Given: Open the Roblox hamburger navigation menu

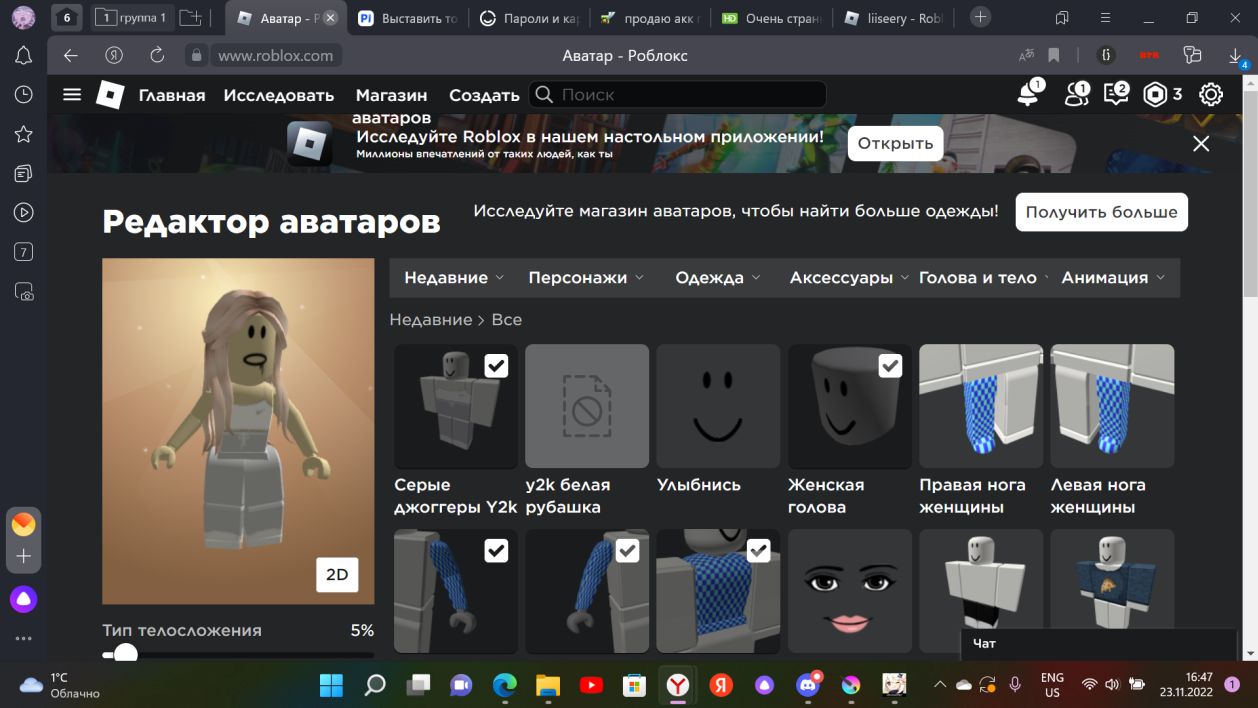Looking at the screenshot, I should [71, 94].
